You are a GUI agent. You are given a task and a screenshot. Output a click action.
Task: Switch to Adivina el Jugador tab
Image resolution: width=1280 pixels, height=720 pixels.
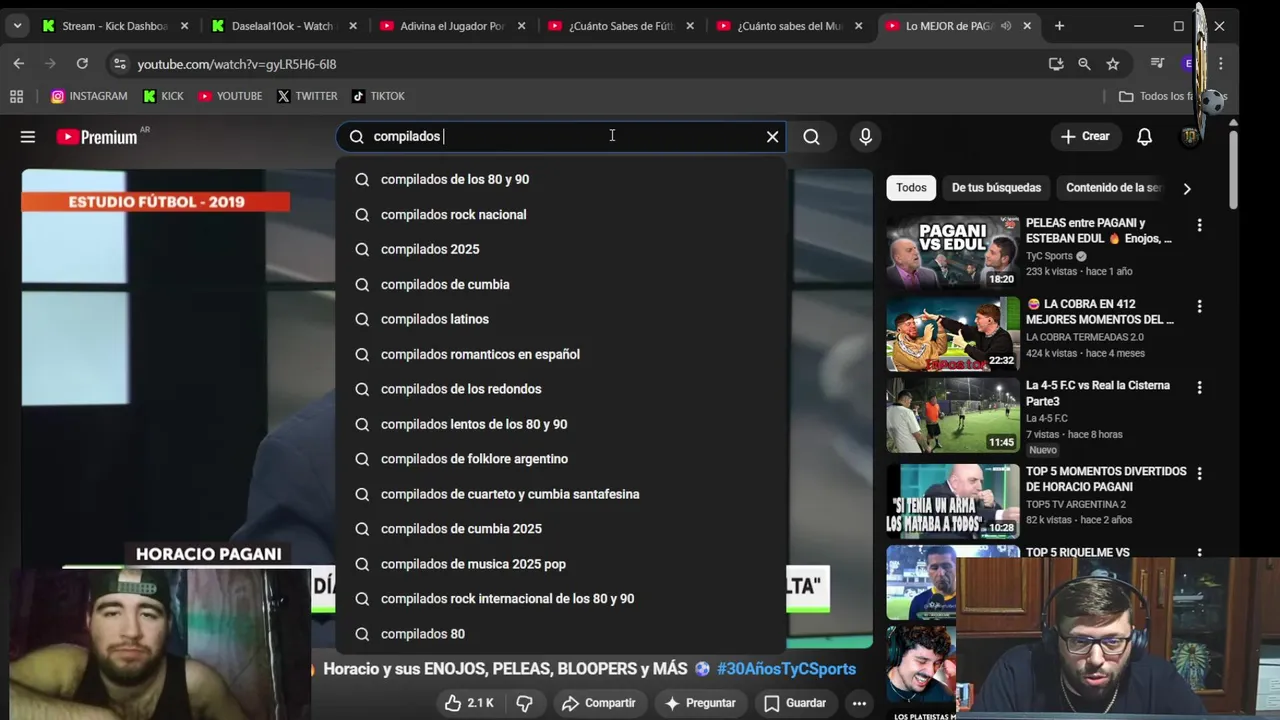(x=454, y=26)
